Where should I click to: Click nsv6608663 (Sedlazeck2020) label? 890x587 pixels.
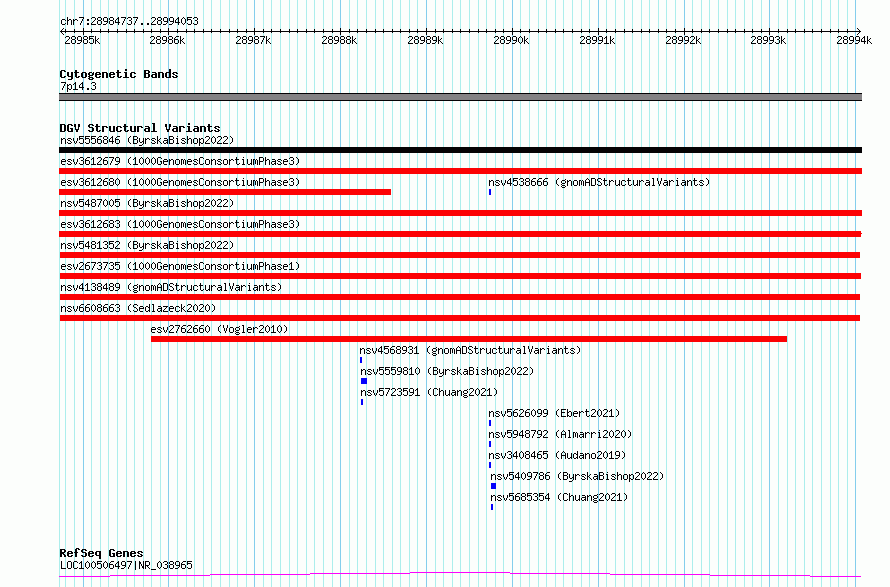tap(138, 308)
